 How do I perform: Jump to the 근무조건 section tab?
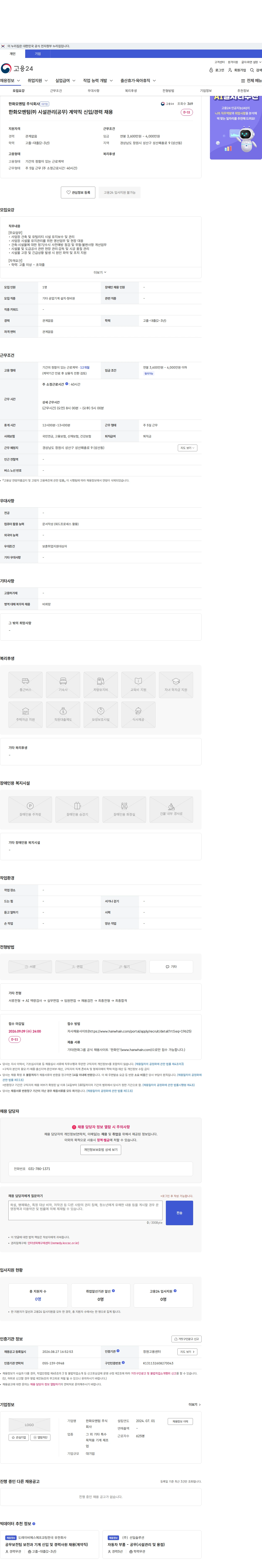(56, 91)
